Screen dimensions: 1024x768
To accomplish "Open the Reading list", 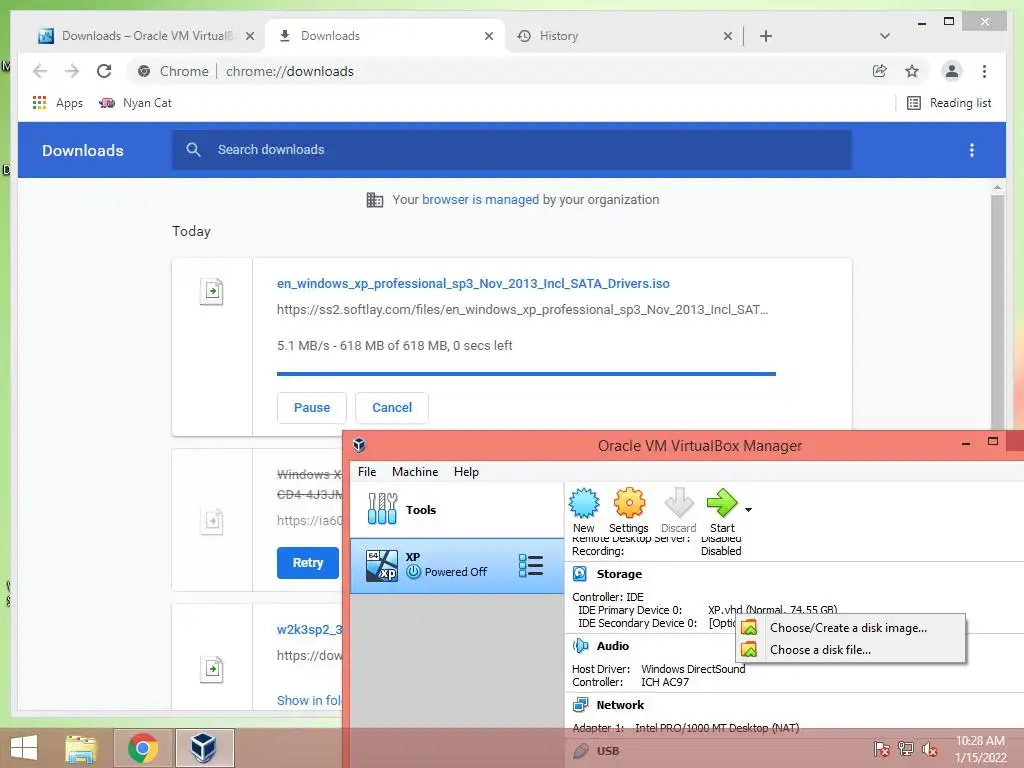I will tap(949, 103).
